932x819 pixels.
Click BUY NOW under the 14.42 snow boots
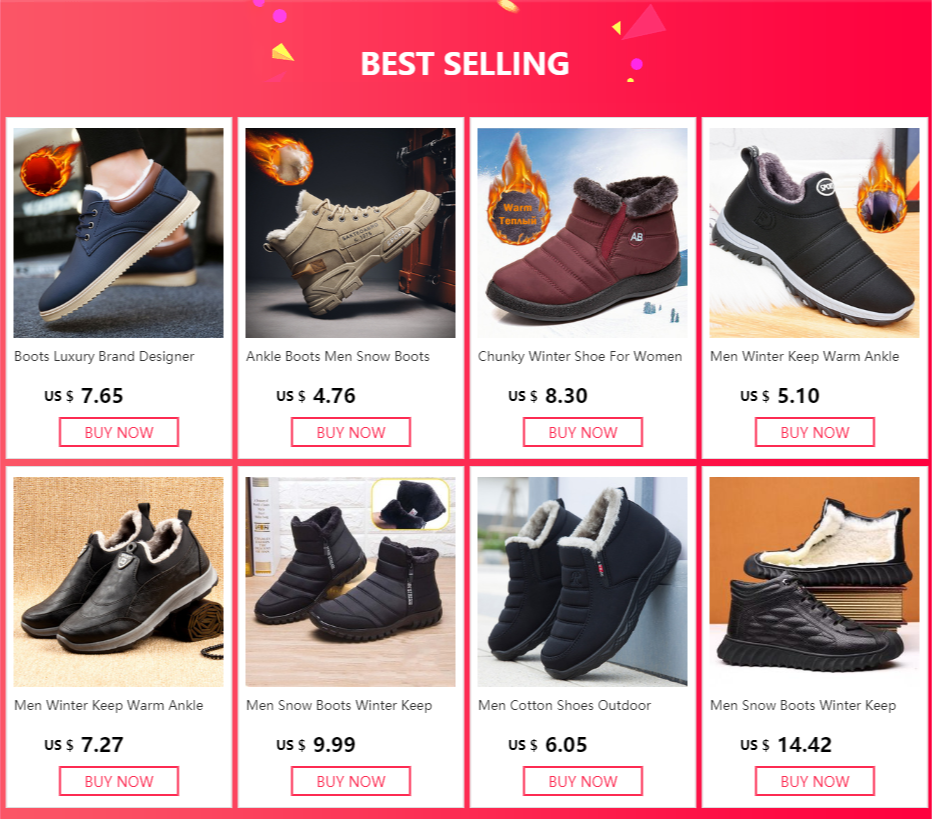pyautogui.click(x=815, y=781)
